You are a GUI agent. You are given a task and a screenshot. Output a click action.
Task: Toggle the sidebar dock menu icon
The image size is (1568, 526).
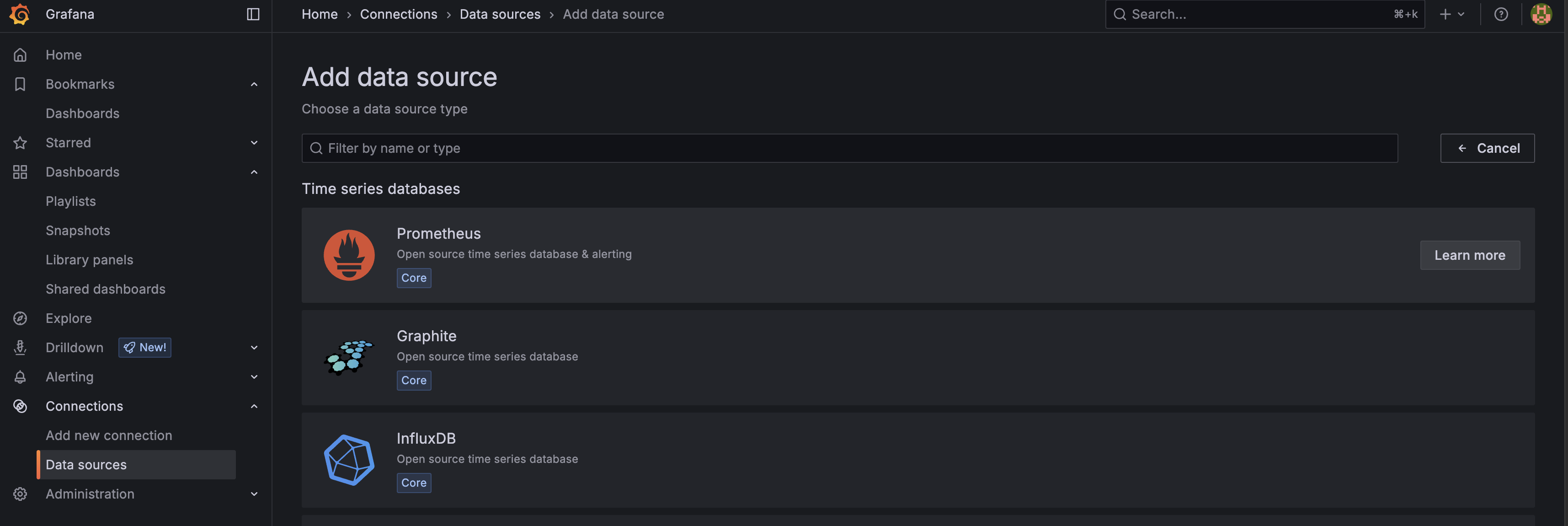(x=253, y=14)
